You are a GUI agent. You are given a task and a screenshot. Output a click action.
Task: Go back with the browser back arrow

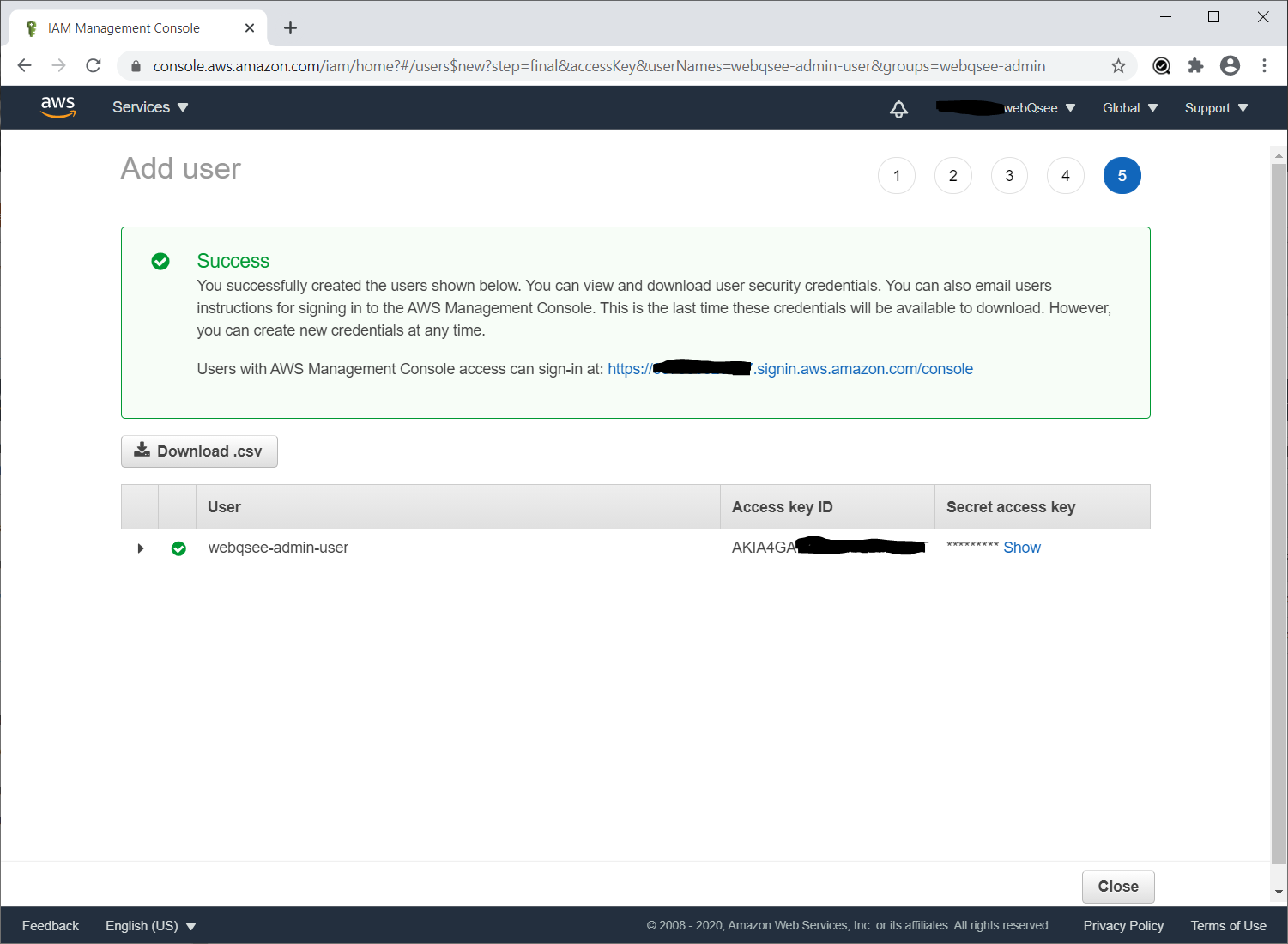click(x=24, y=65)
